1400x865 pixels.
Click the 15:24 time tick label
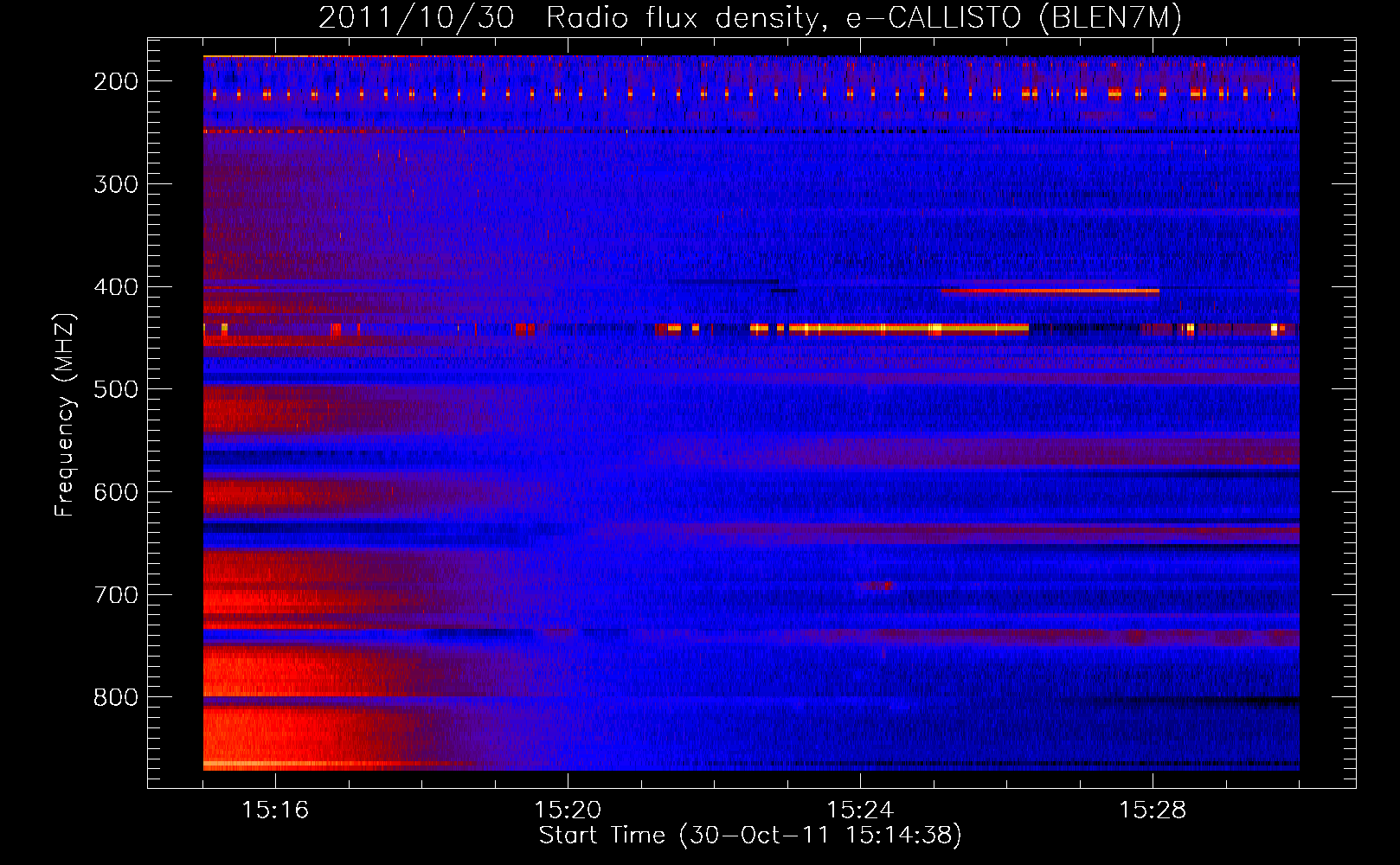point(860,811)
